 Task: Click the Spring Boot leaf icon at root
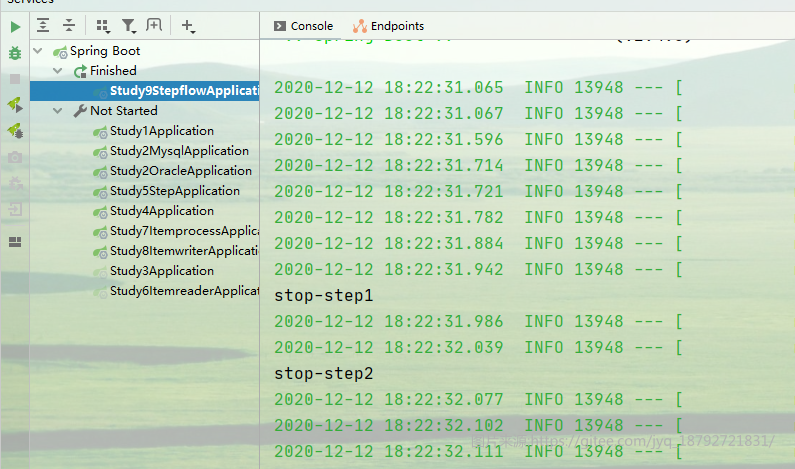click(60, 52)
